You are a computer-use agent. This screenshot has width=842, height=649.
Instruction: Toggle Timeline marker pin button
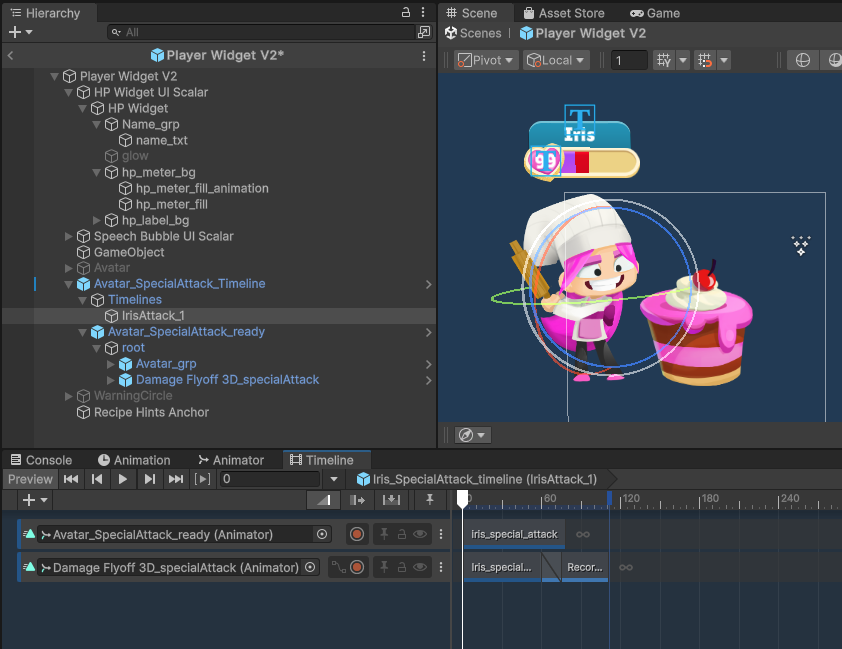point(430,500)
